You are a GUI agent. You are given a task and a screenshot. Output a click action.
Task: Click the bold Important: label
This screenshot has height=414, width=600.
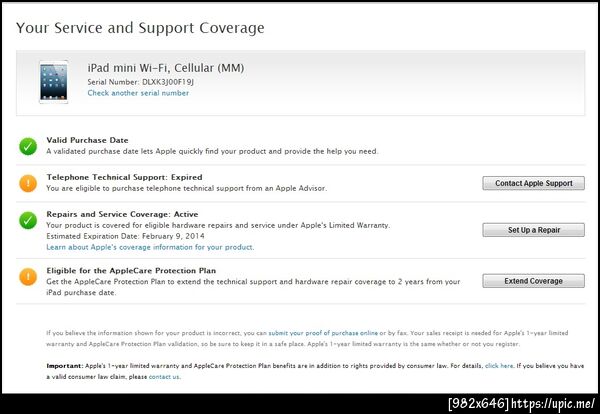(65, 366)
